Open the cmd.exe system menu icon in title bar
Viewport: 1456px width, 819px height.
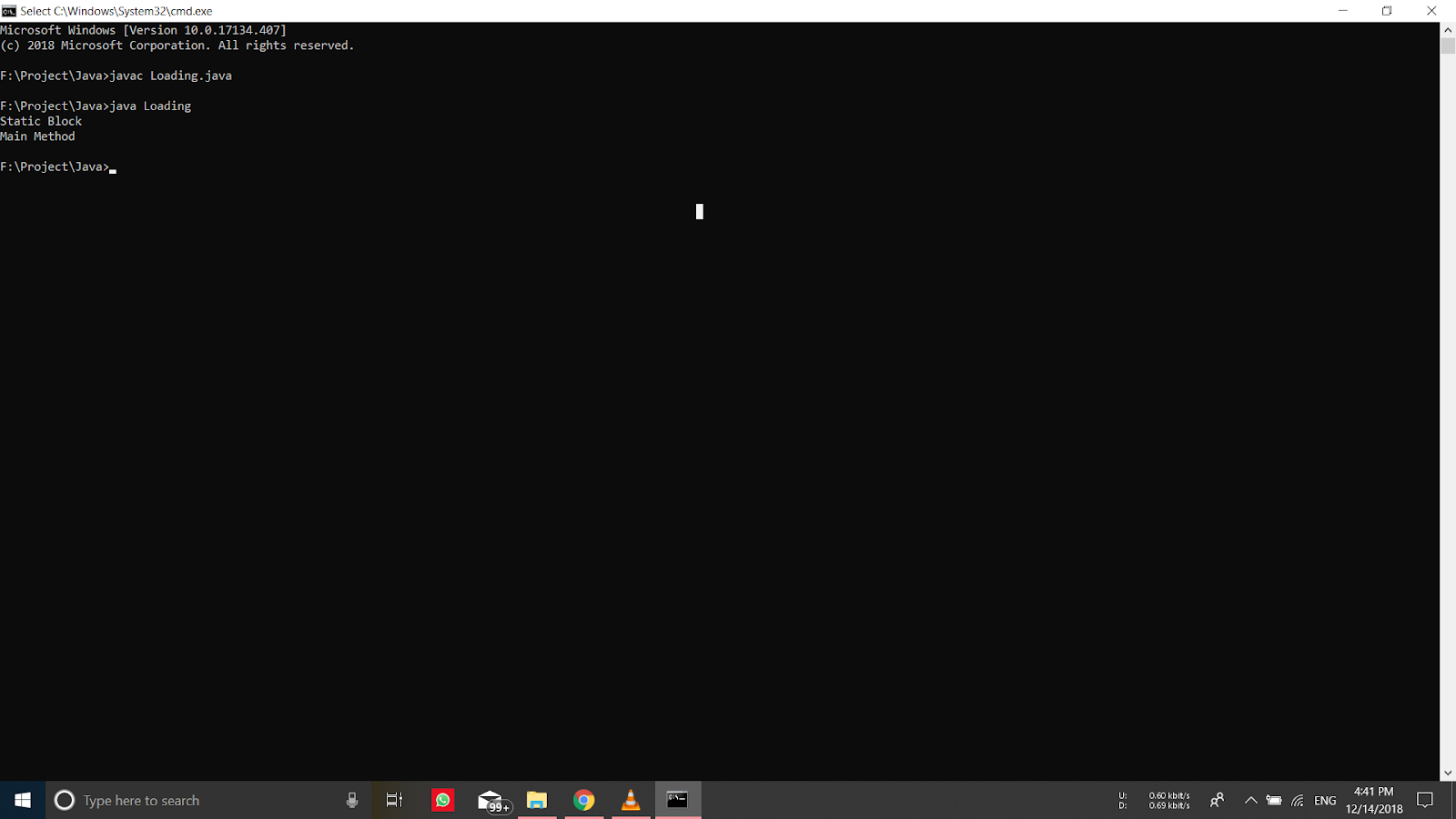[9, 11]
